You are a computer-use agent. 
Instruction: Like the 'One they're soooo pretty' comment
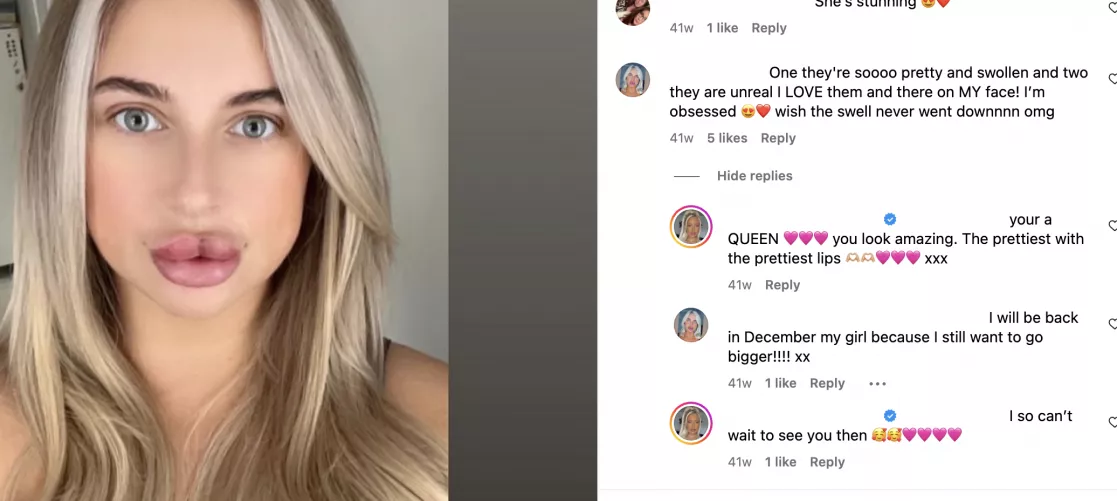[x=1113, y=78]
